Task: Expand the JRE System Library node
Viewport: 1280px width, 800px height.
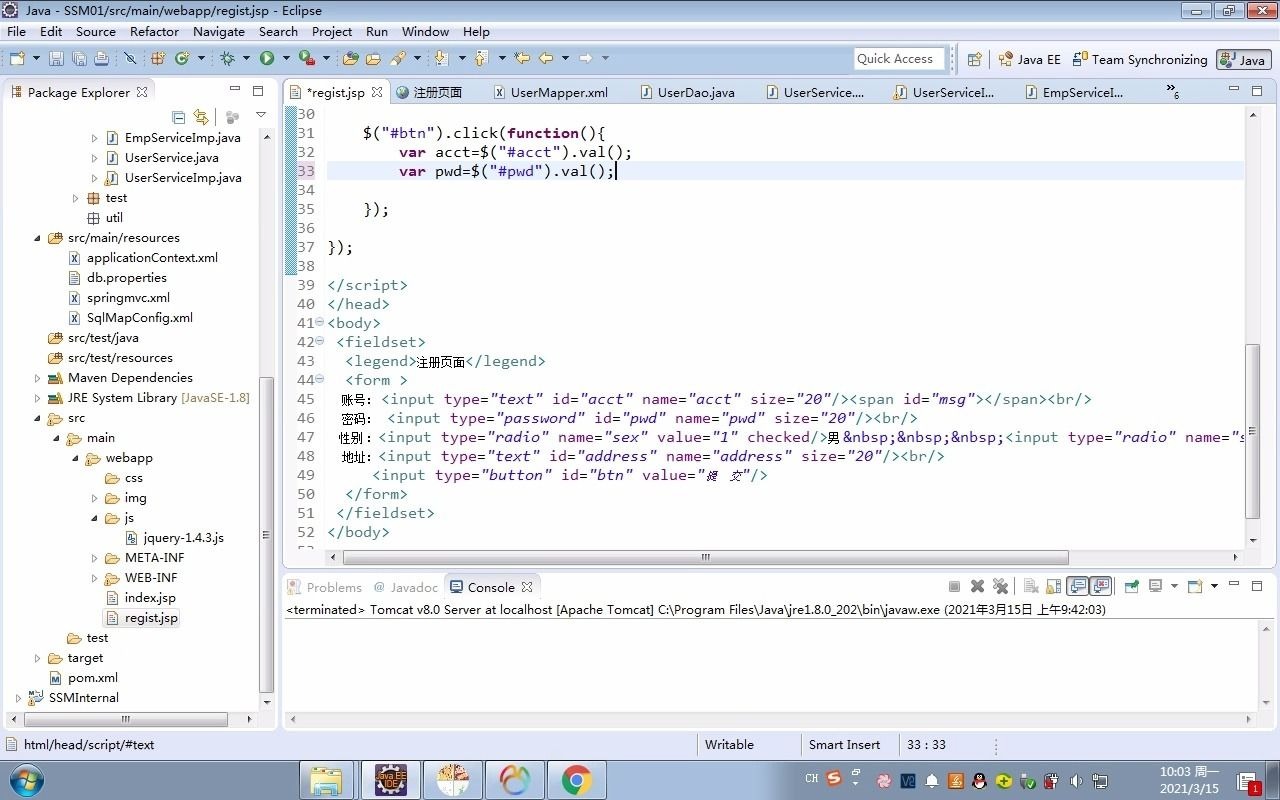Action: [38, 398]
